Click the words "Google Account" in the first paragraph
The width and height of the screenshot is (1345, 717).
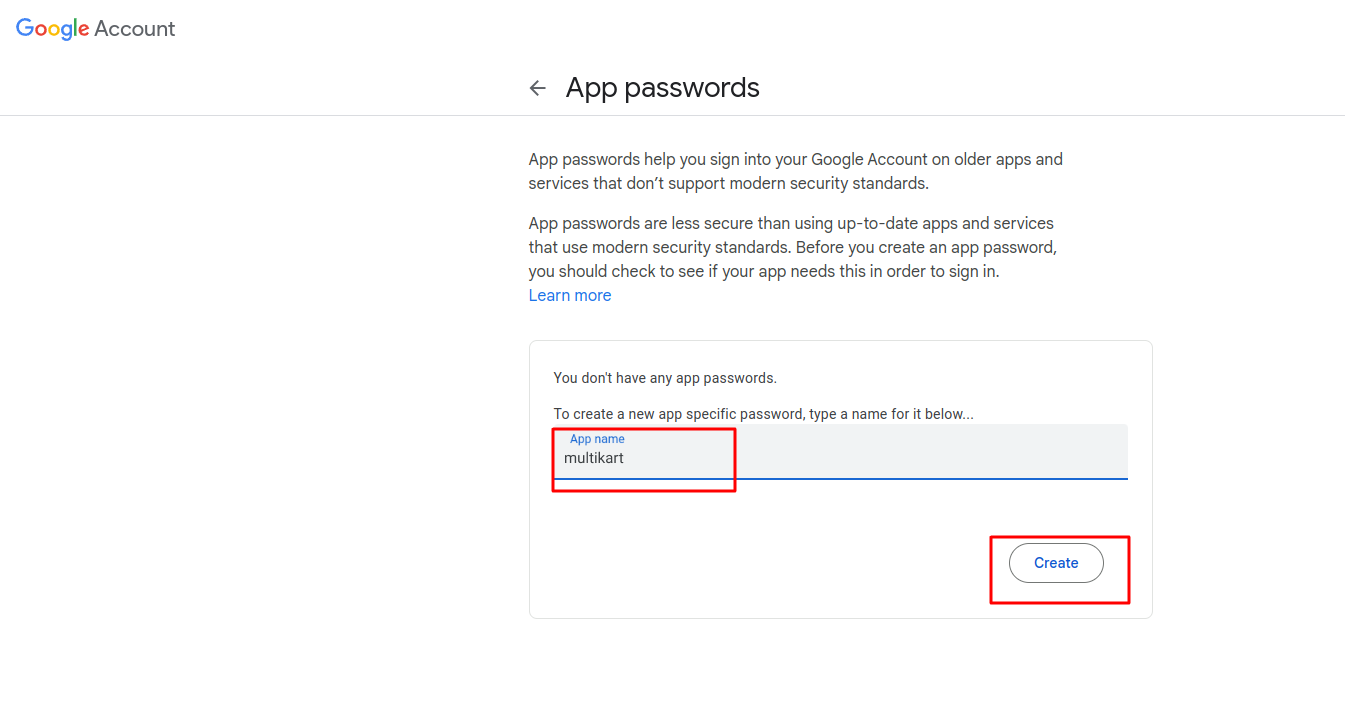(864, 160)
